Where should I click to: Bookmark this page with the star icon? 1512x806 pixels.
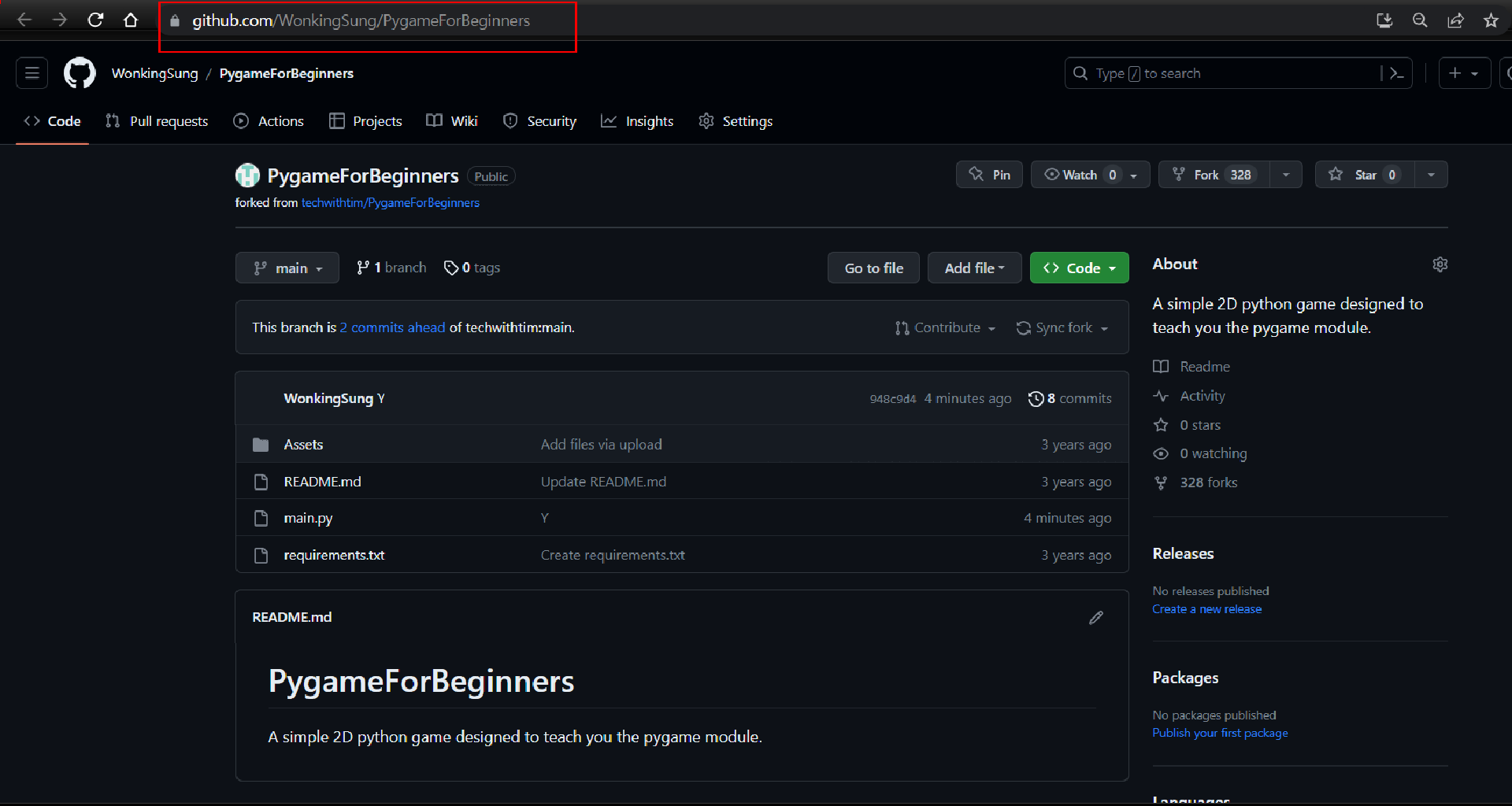tap(1491, 20)
